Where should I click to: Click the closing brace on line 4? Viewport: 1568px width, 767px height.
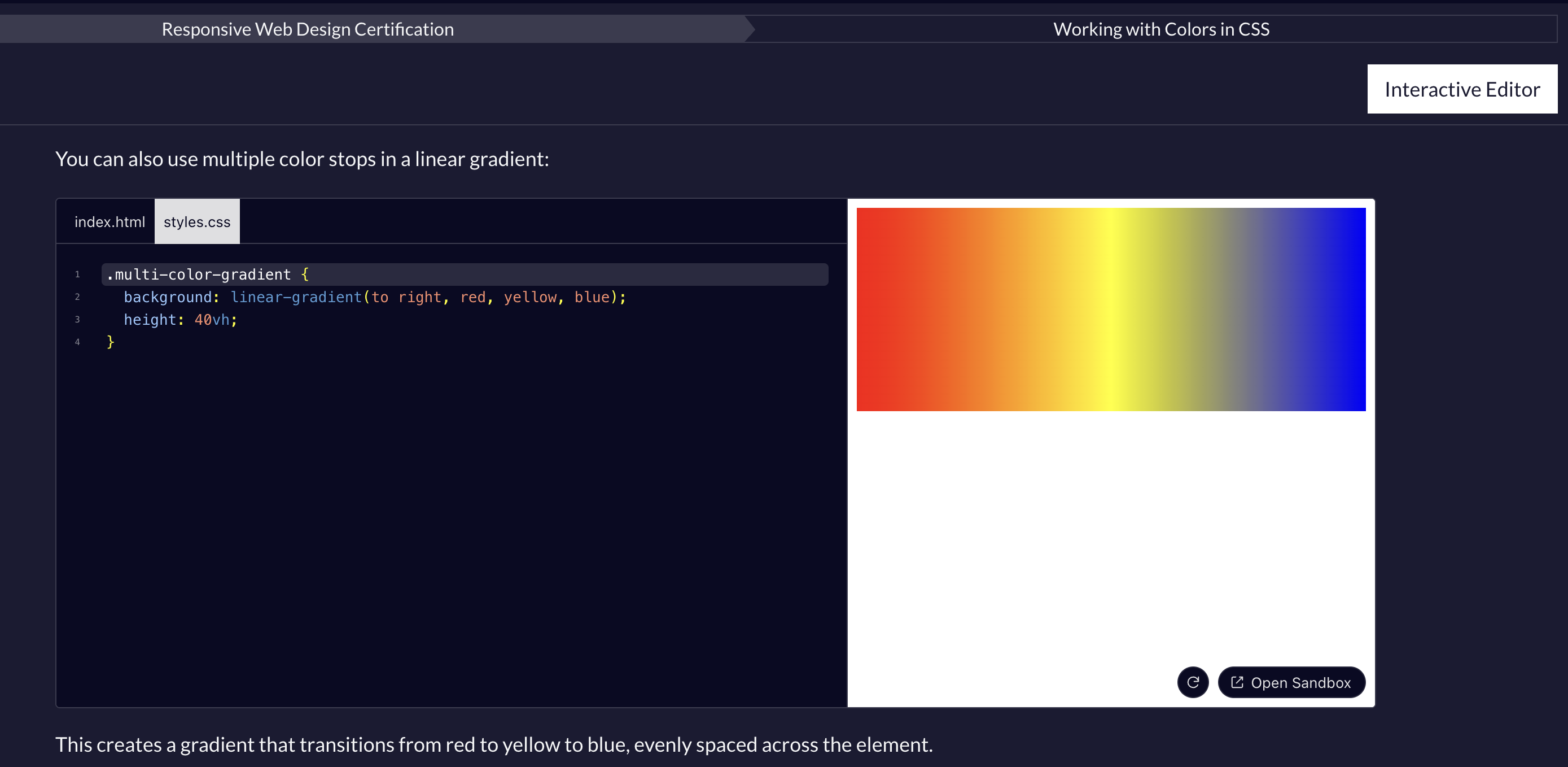pyautogui.click(x=111, y=342)
